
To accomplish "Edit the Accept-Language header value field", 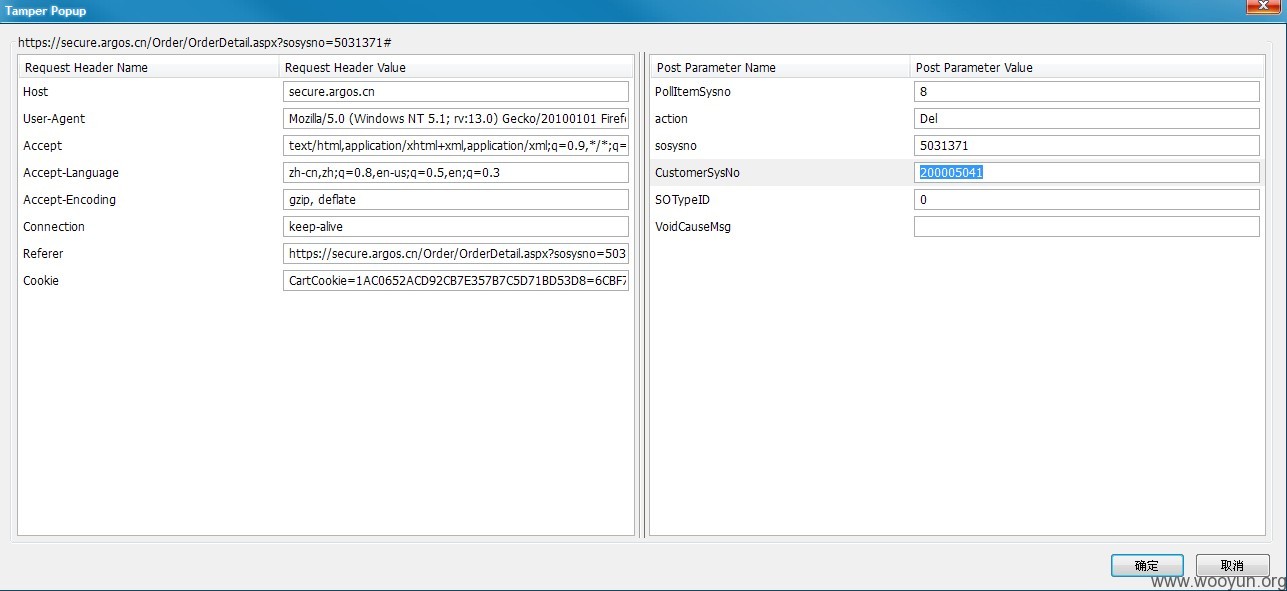I will pos(456,173).
